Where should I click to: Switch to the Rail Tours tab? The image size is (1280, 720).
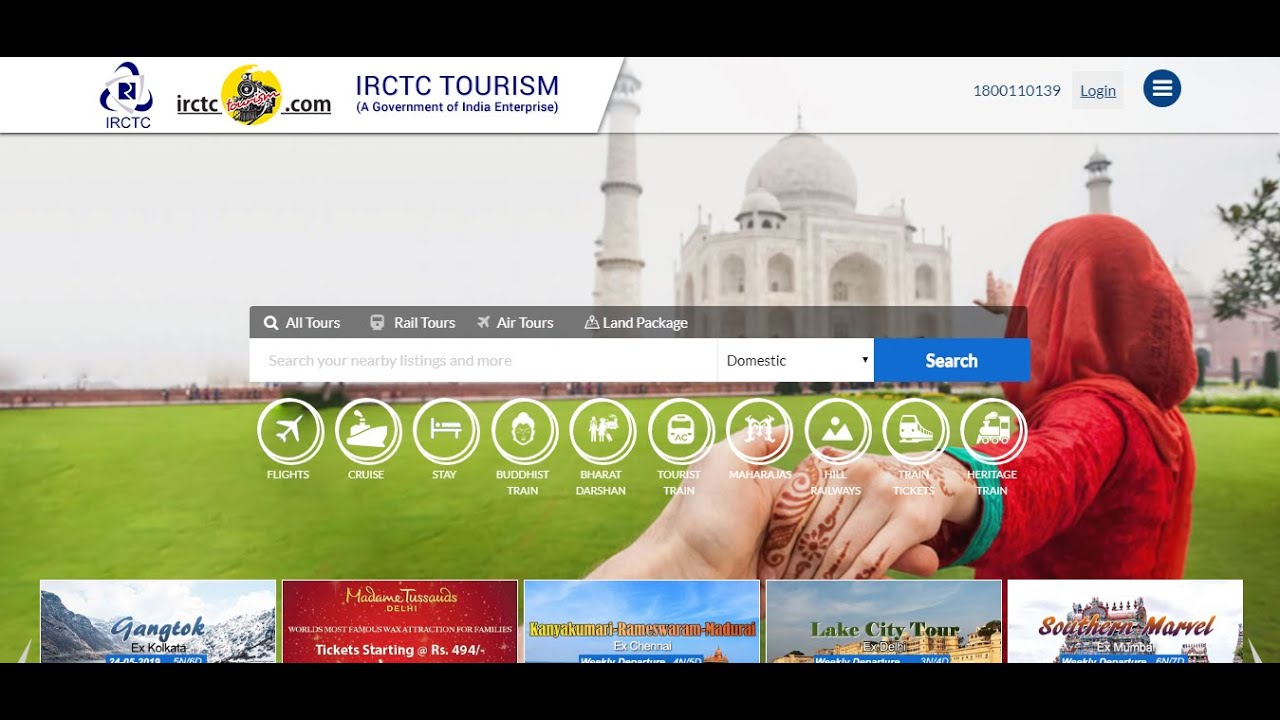413,323
